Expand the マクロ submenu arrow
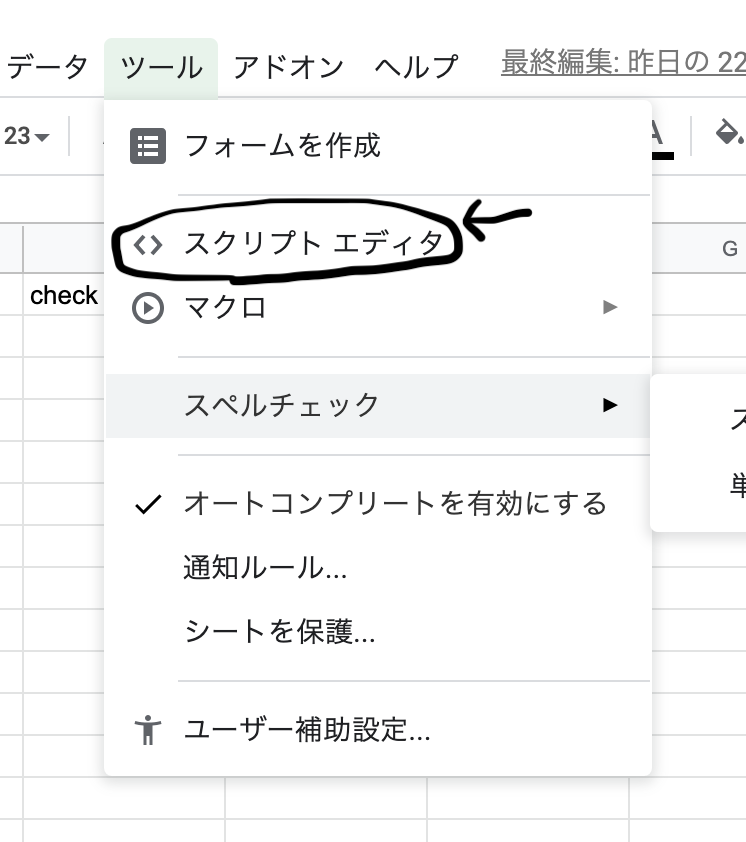746x842 pixels. click(x=610, y=307)
